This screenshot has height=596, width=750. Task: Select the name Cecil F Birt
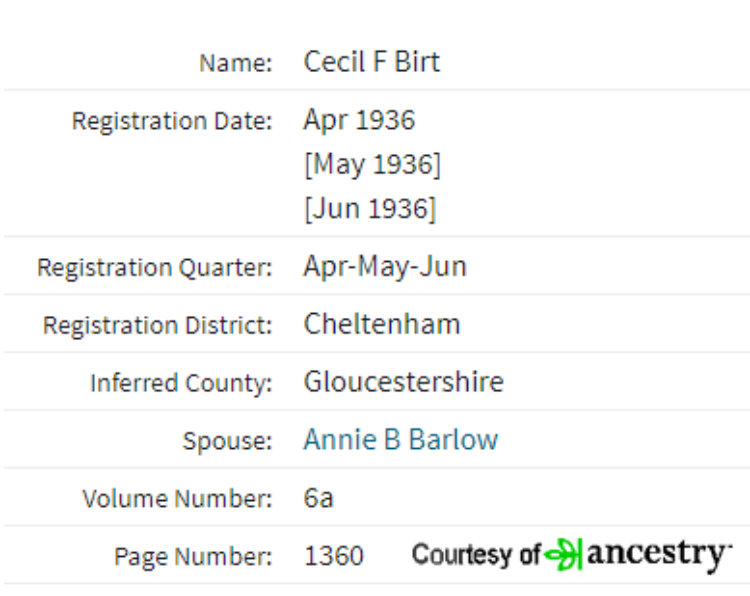click(x=372, y=62)
